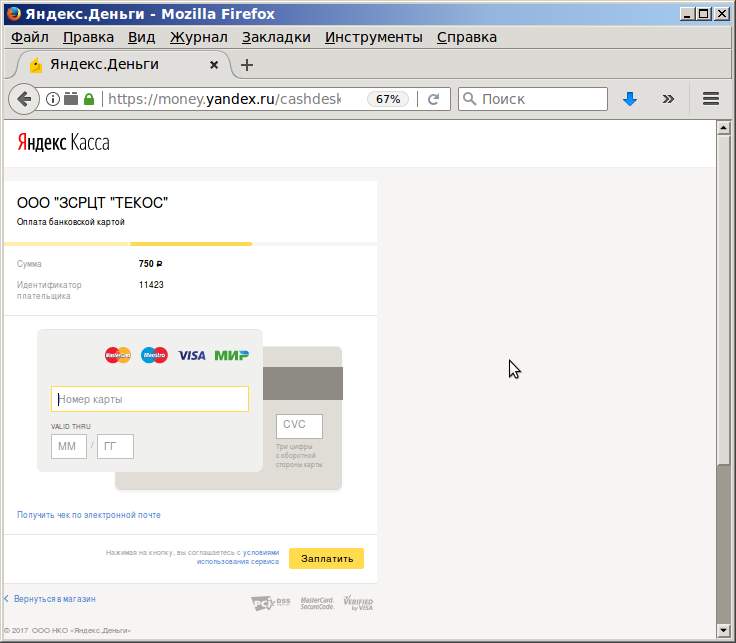
Task: Open a new tab with plus button
Action: [x=247, y=65]
